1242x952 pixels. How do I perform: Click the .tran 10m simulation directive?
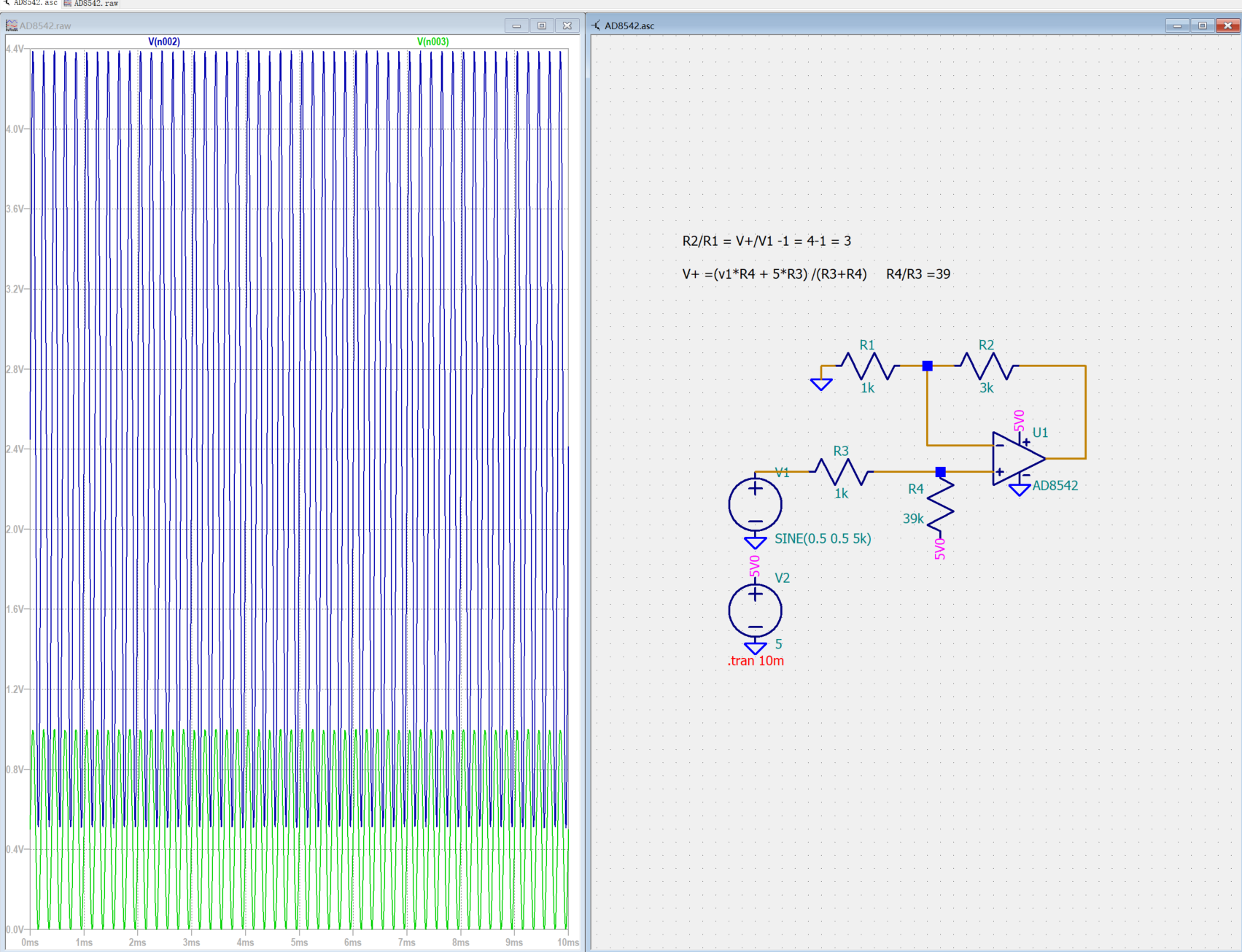pos(756,661)
